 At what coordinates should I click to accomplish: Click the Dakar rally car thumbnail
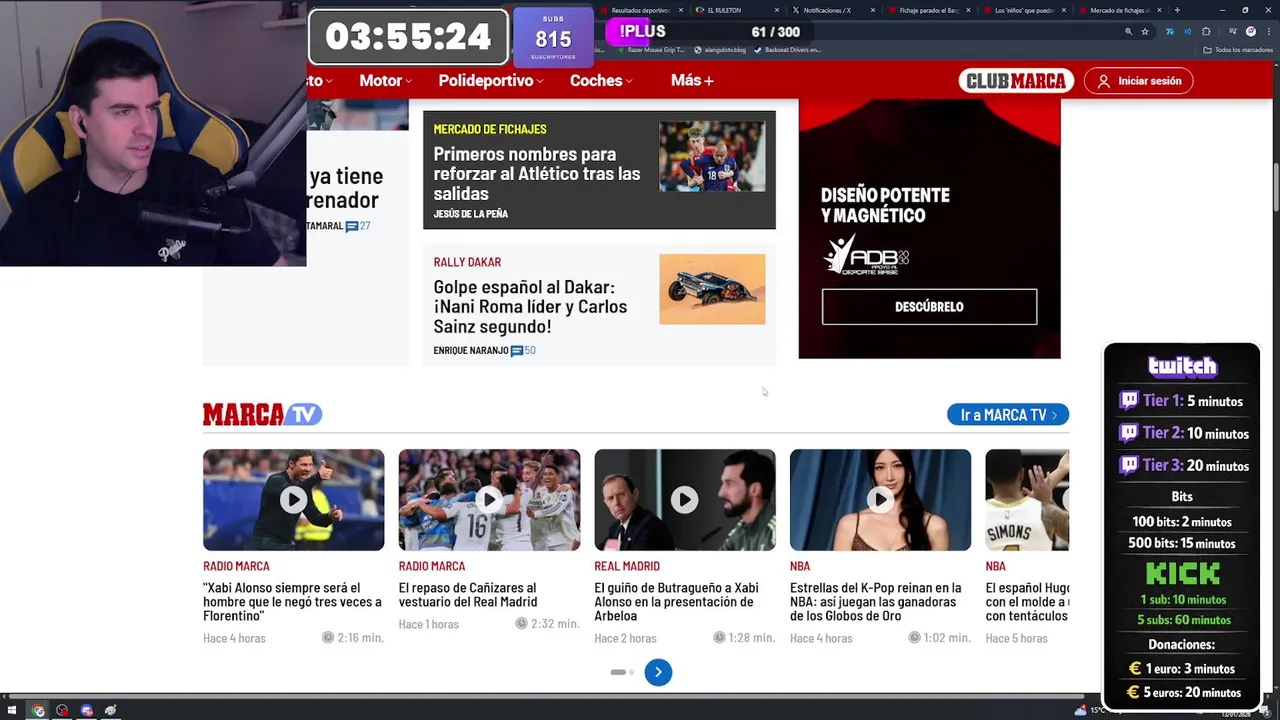(x=712, y=289)
